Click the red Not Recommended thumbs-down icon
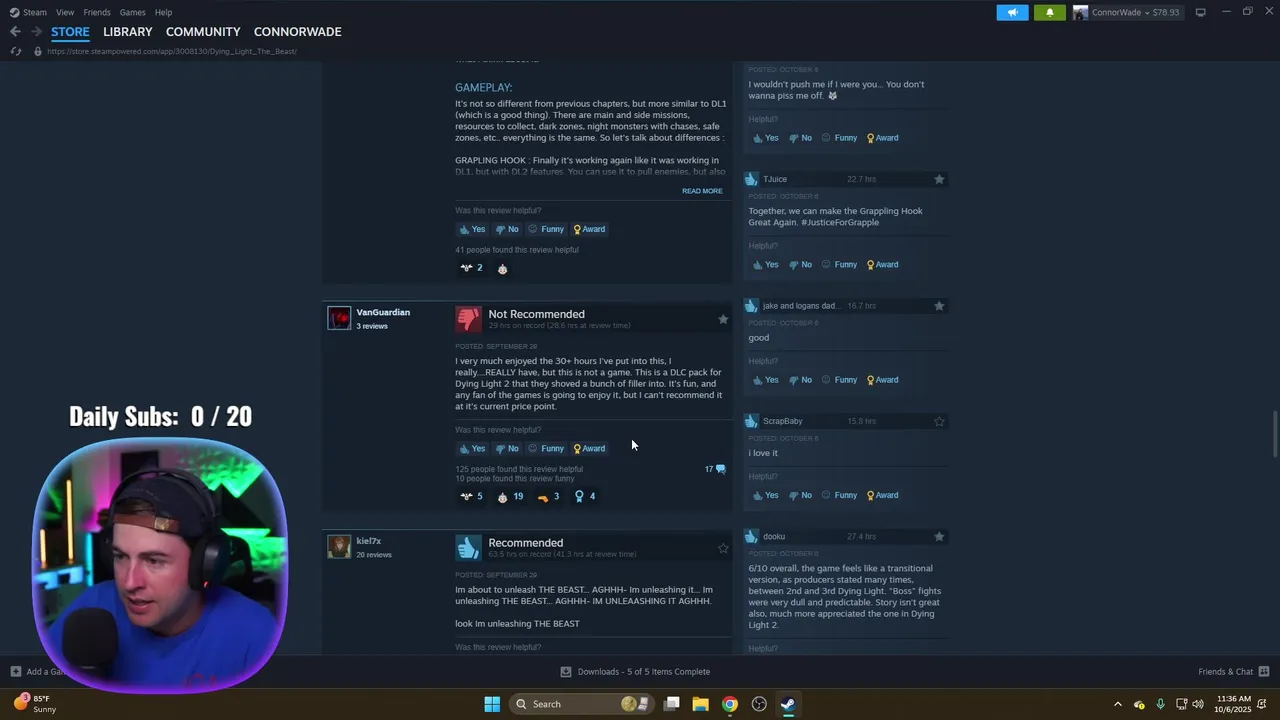 (468, 319)
